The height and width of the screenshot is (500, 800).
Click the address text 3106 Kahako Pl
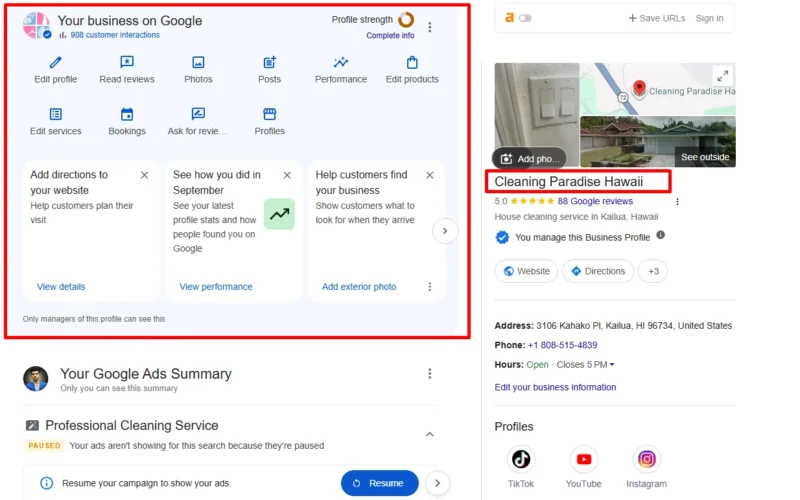click(634, 326)
